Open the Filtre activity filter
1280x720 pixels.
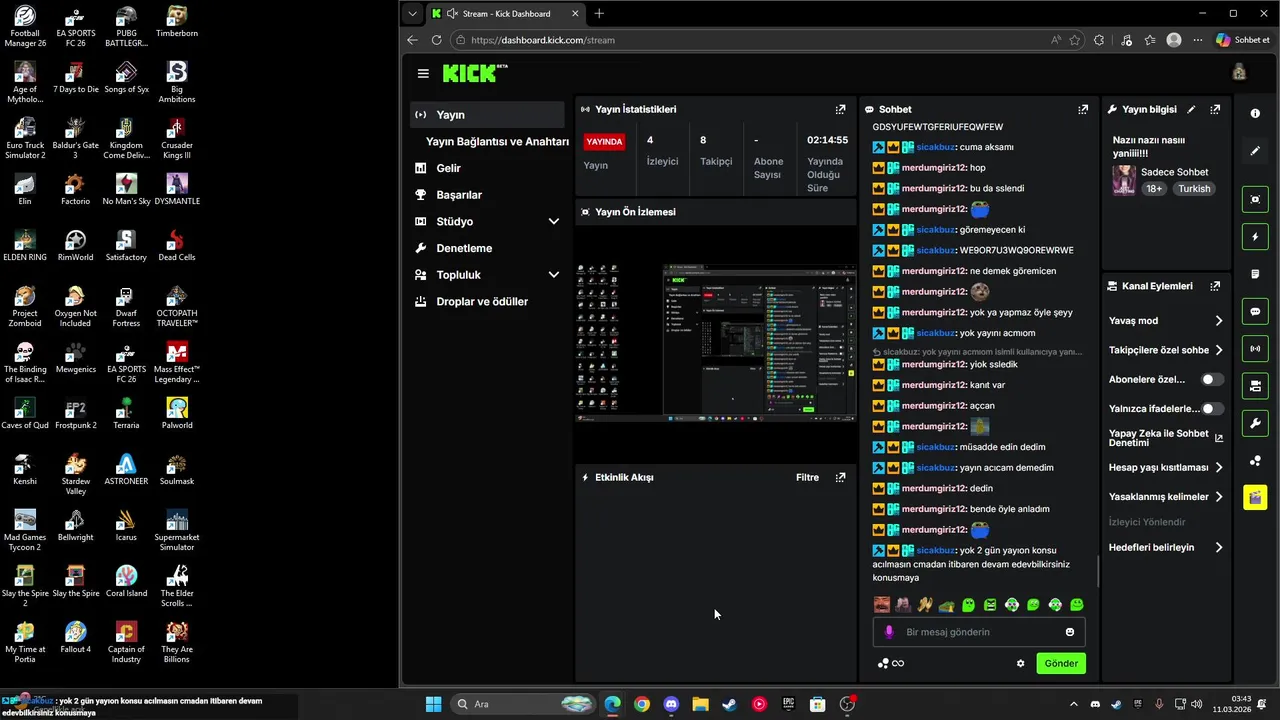[807, 477]
